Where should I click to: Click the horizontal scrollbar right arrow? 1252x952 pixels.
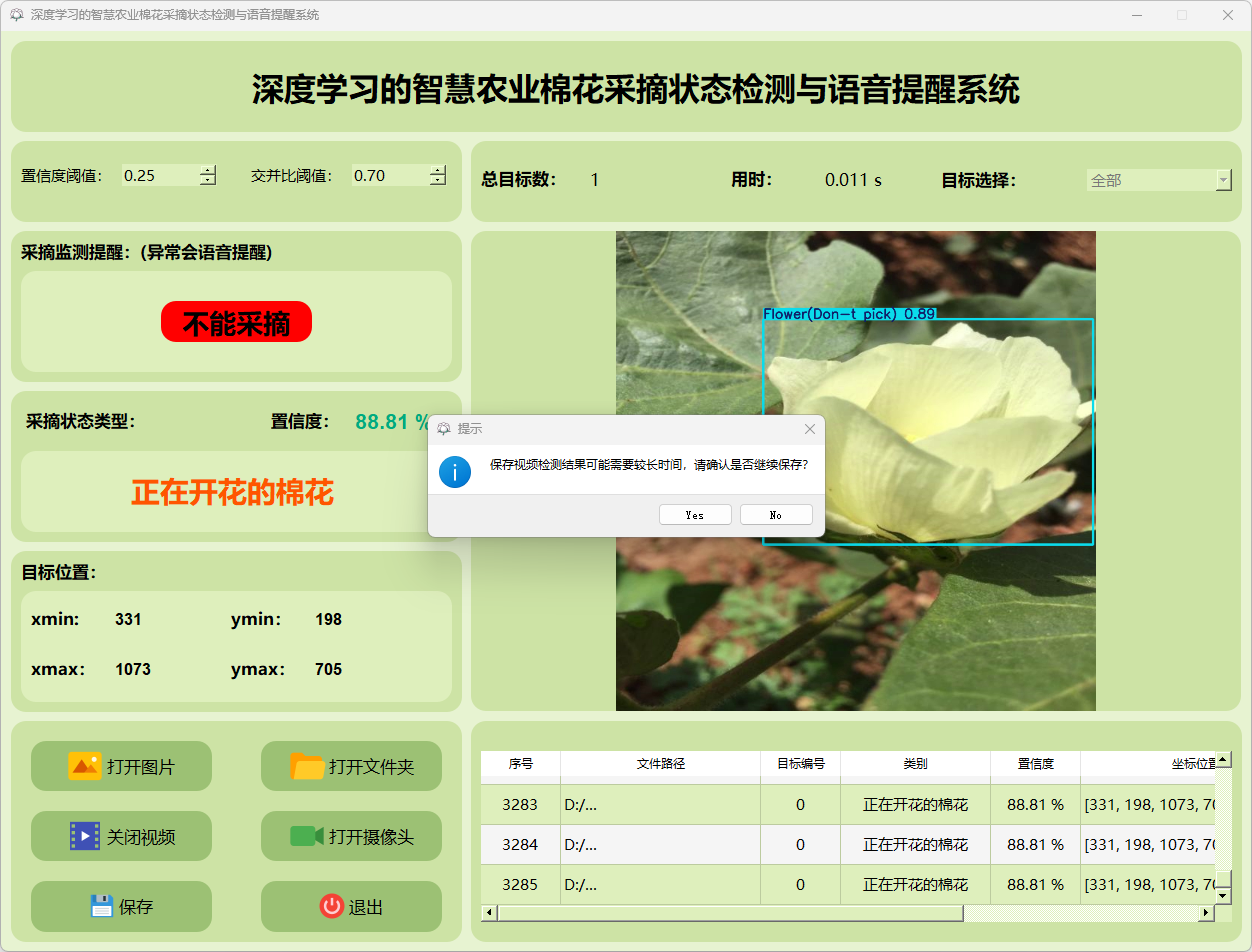[x=1206, y=913]
